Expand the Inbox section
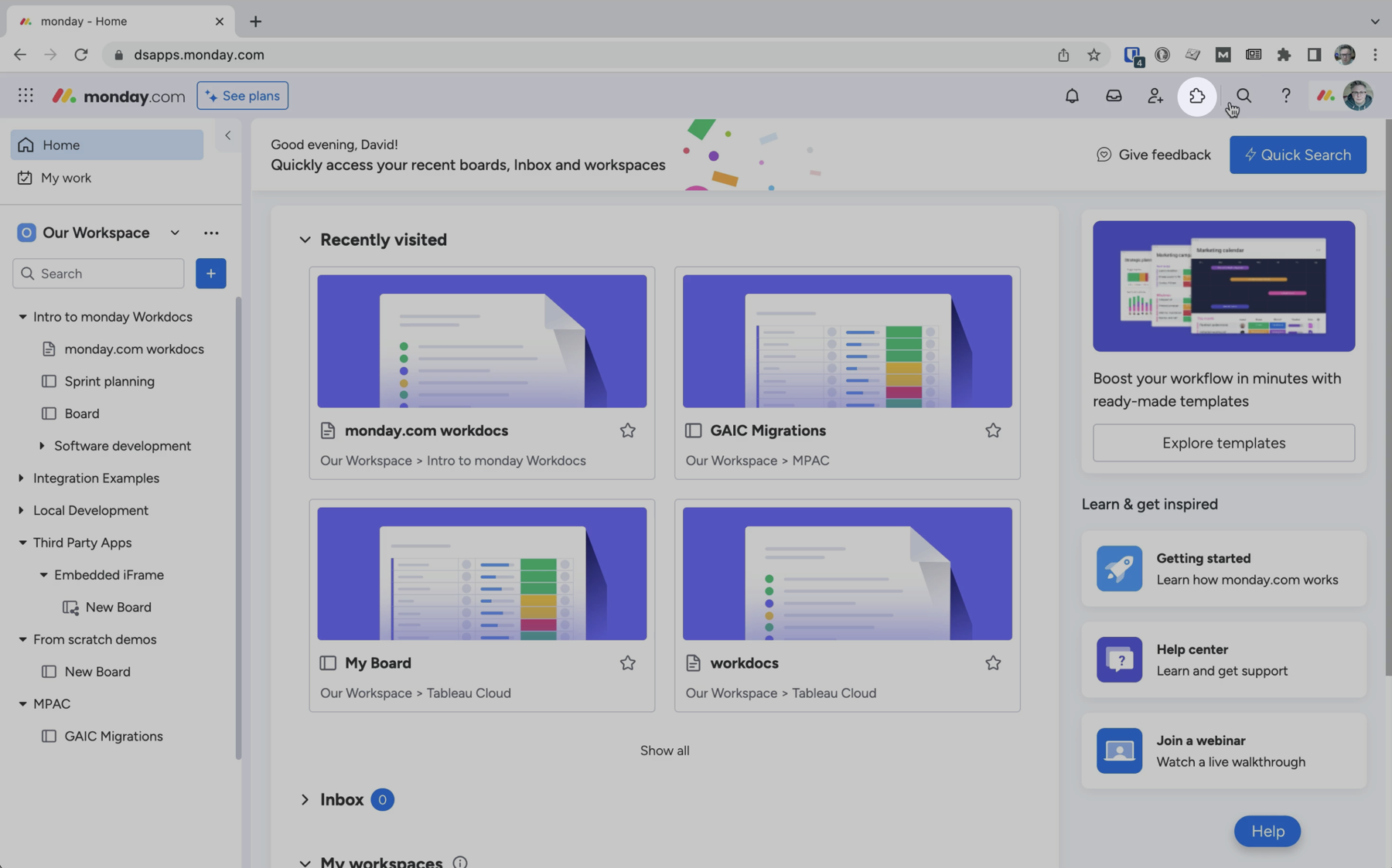Viewport: 1392px width, 868px height. pyautogui.click(x=305, y=799)
